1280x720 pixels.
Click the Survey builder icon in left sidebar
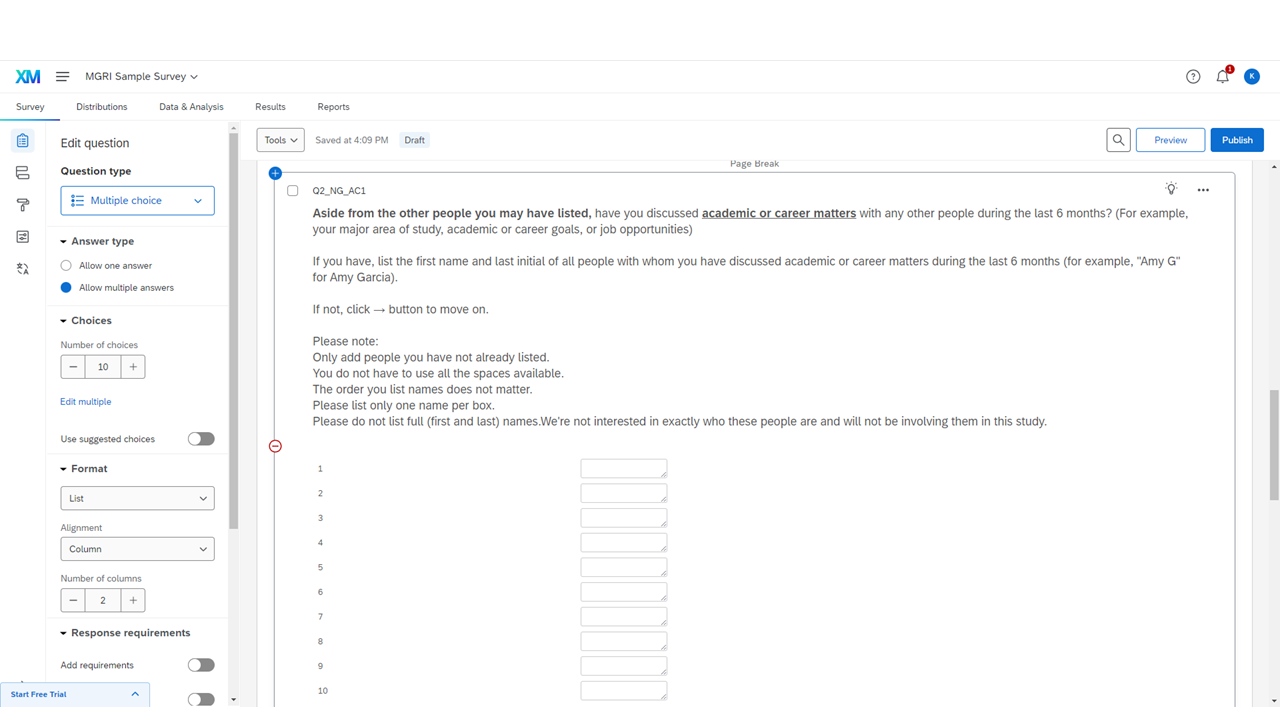pyautogui.click(x=22, y=141)
